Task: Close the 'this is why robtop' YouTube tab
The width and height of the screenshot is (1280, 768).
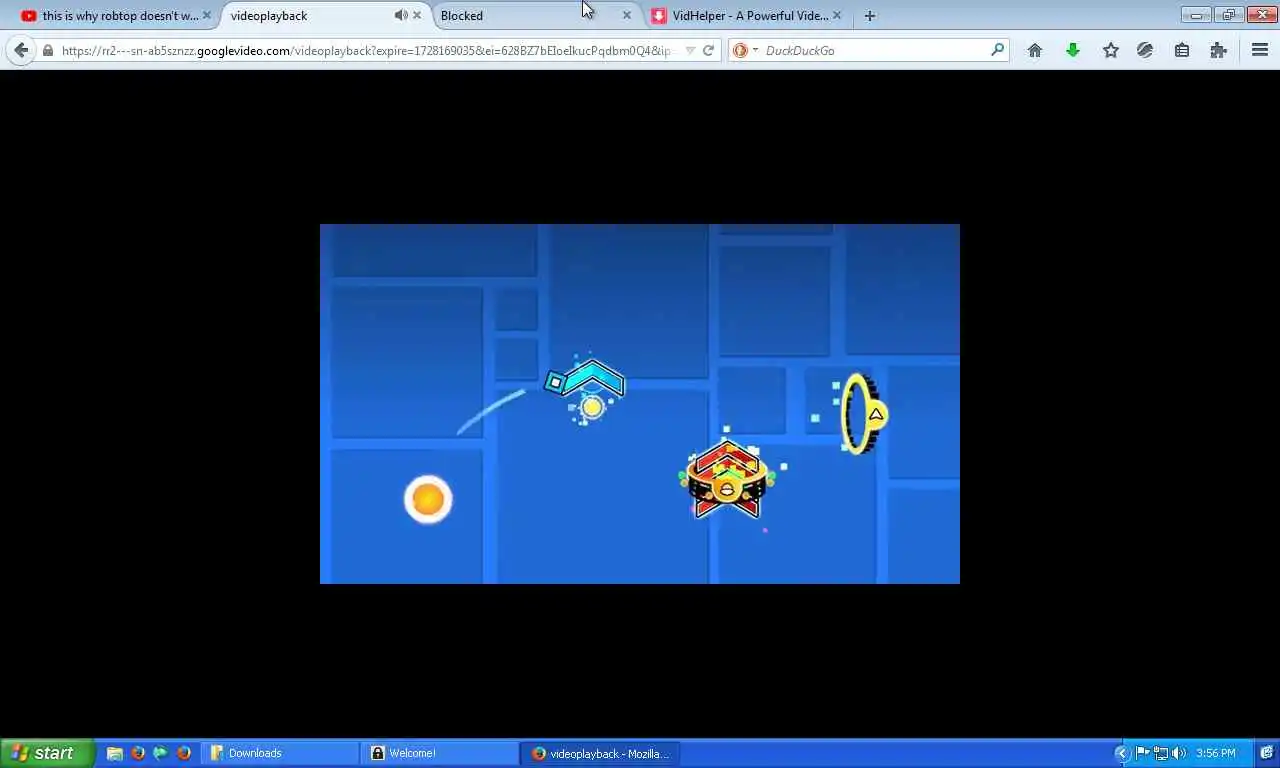Action: [207, 16]
